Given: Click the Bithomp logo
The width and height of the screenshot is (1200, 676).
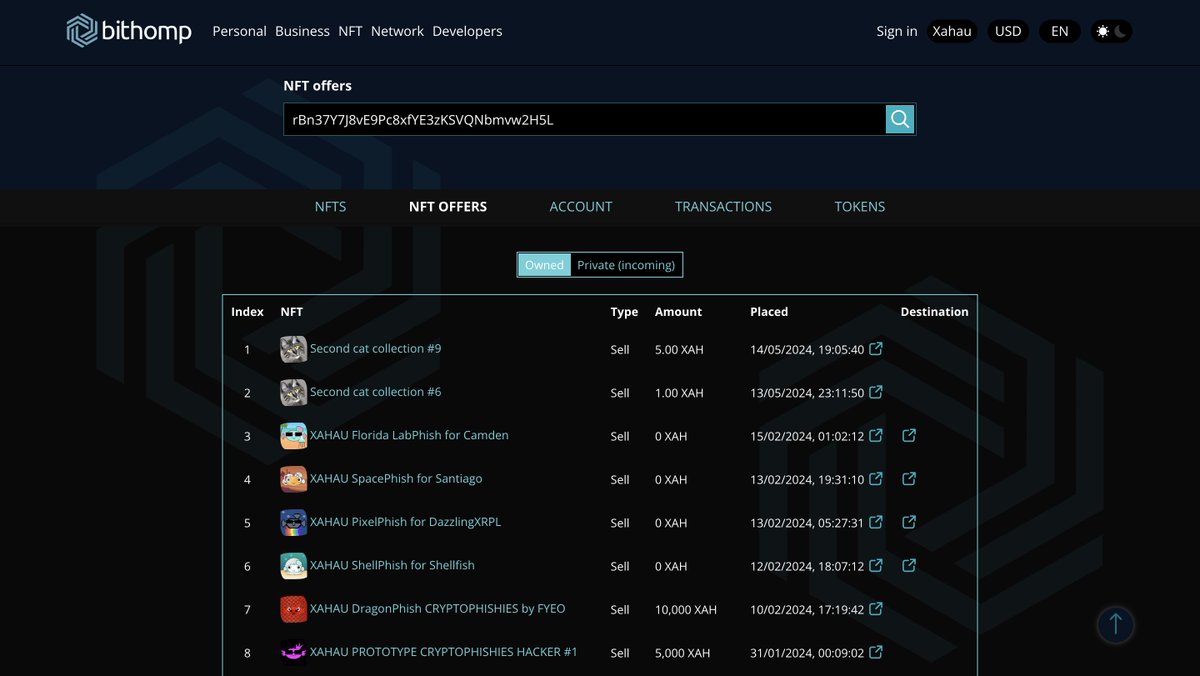Looking at the screenshot, I should (129, 30).
